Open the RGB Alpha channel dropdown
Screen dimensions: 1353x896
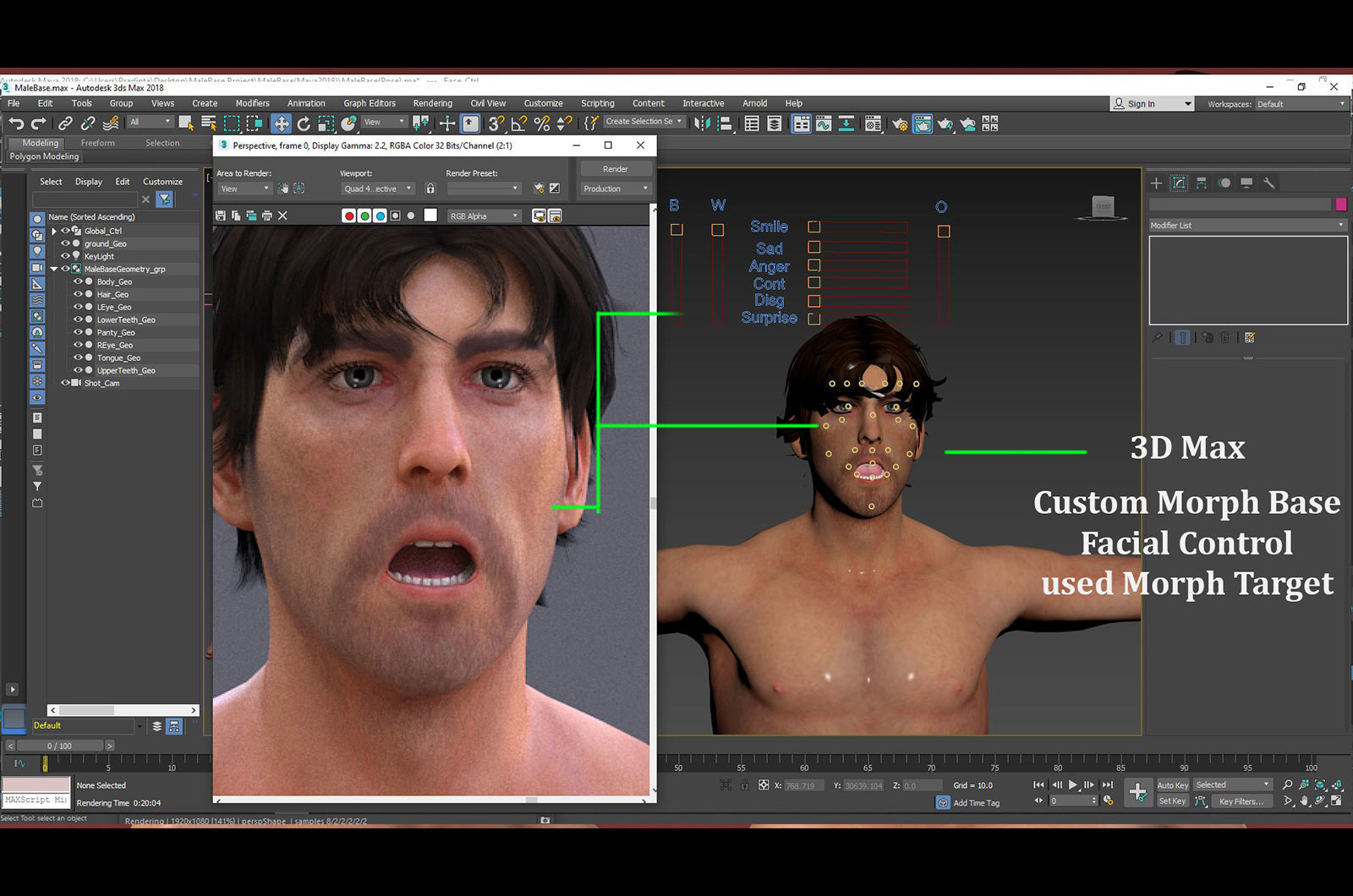(484, 216)
